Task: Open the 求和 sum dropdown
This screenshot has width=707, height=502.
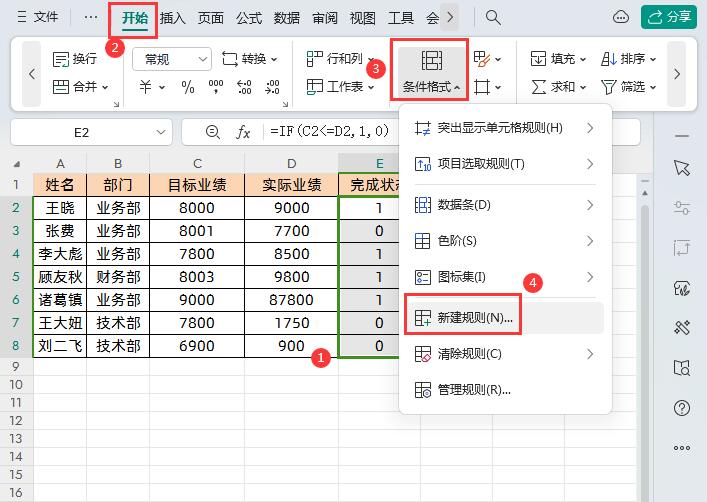Action: (x=558, y=87)
